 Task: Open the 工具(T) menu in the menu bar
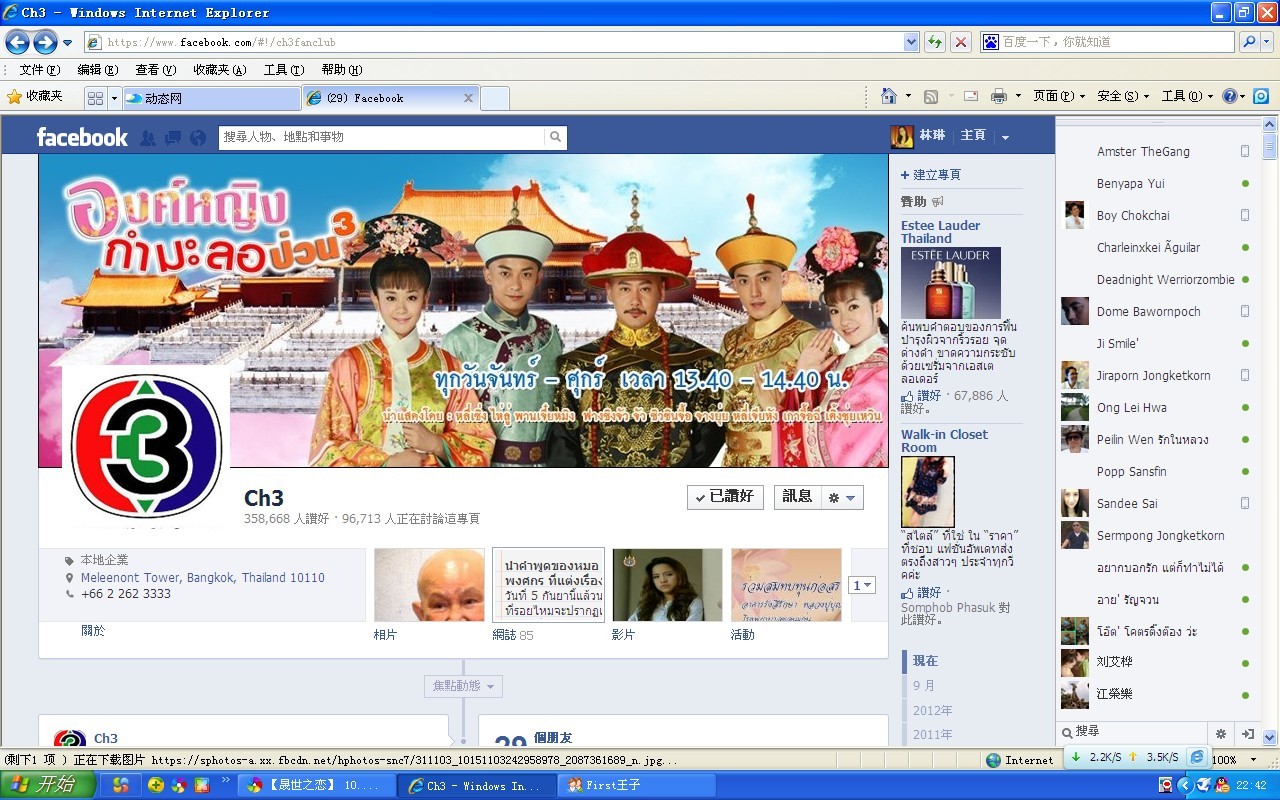click(284, 70)
